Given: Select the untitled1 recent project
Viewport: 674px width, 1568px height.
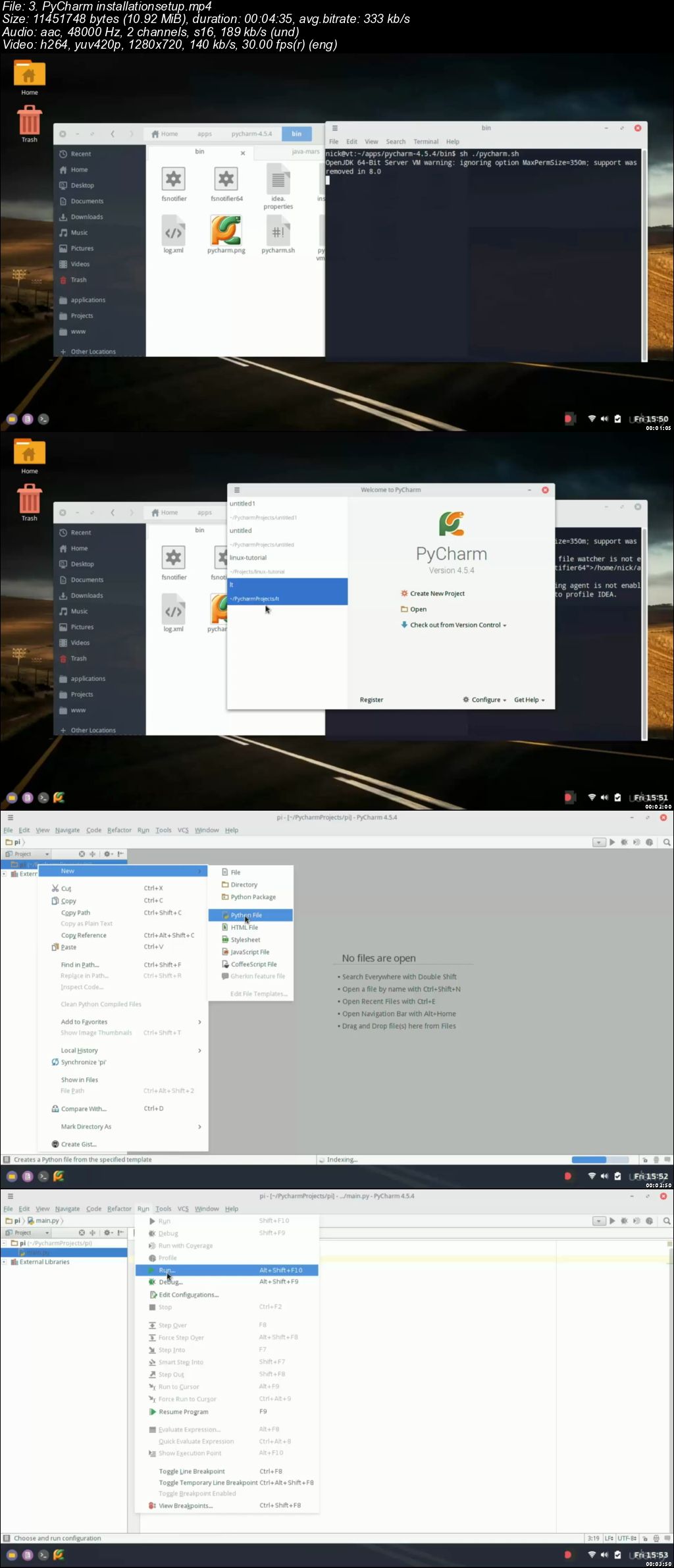Looking at the screenshot, I should tap(287, 510).
